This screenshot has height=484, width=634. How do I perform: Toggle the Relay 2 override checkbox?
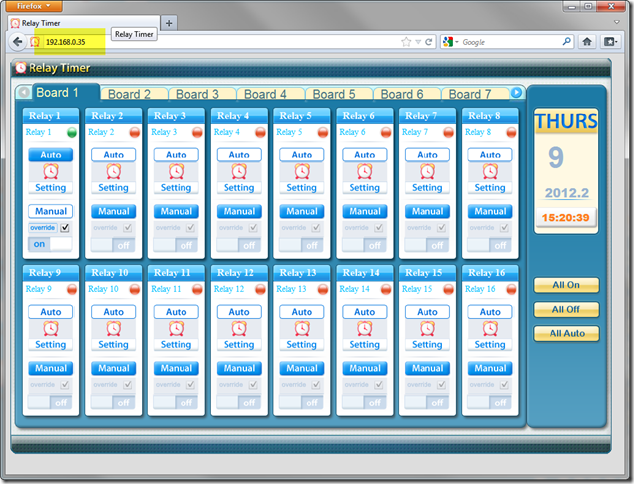[x=127, y=228]
